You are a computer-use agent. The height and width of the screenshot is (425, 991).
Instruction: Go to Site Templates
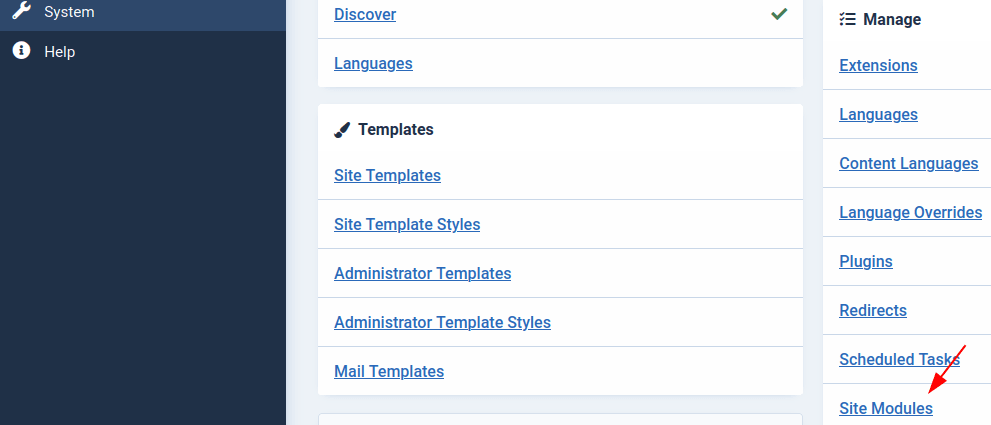pyautogui.click(x=387, y=175)
